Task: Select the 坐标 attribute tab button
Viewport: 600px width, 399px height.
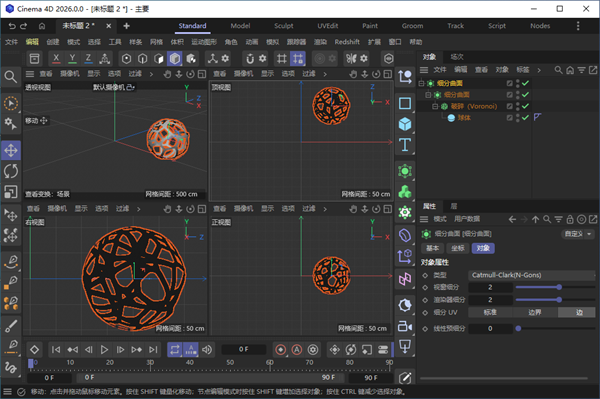Action: click(458, 248)
